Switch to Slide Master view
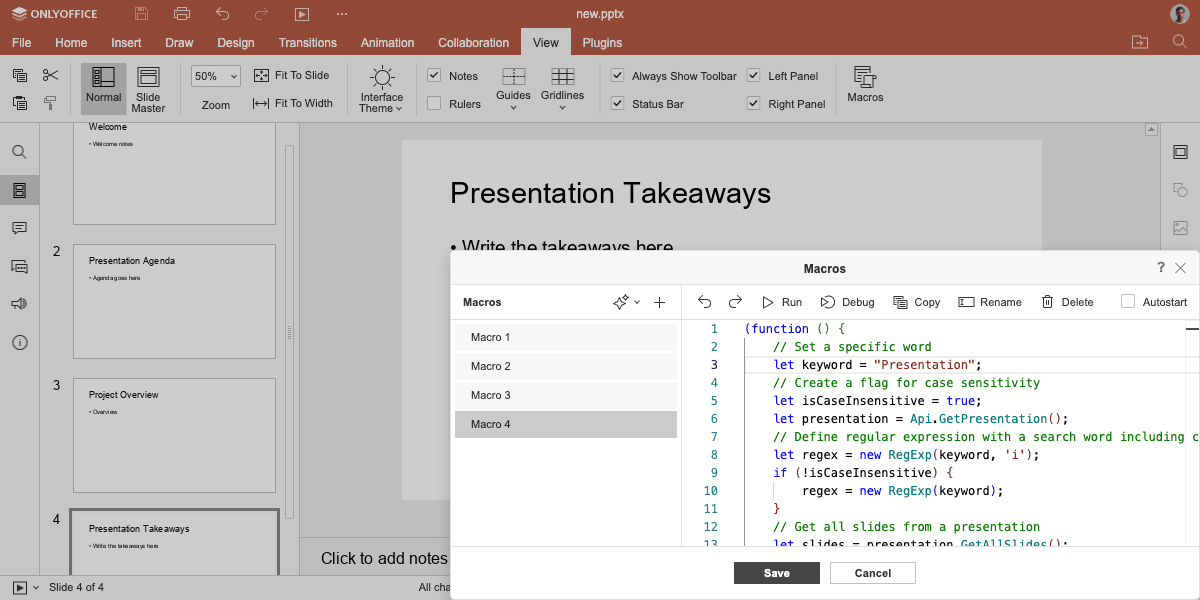Screen dimensions: 1200x600 coord(148,89)
